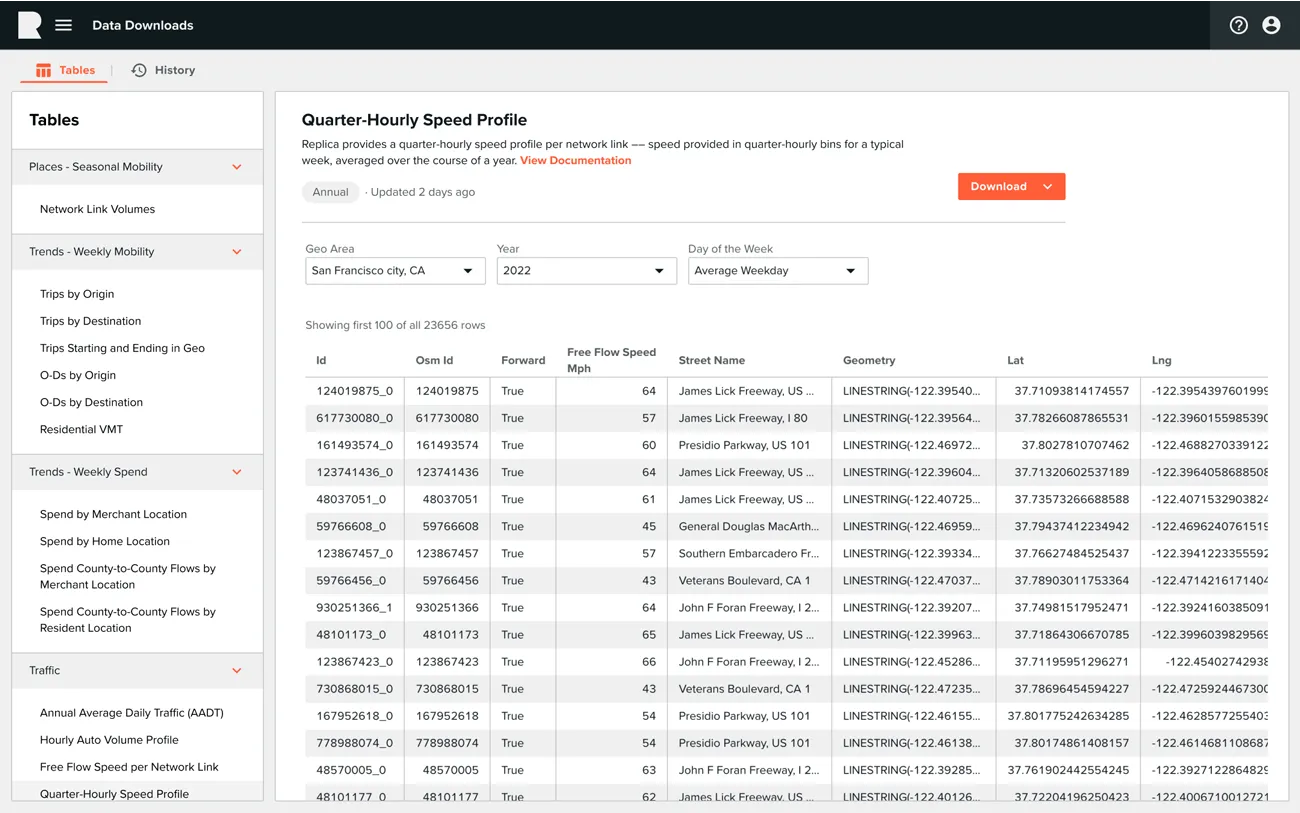Click the History clock icon
The height and width of the screenshot is (813, 1300).
pyautogui.click(x=139, y=70)
